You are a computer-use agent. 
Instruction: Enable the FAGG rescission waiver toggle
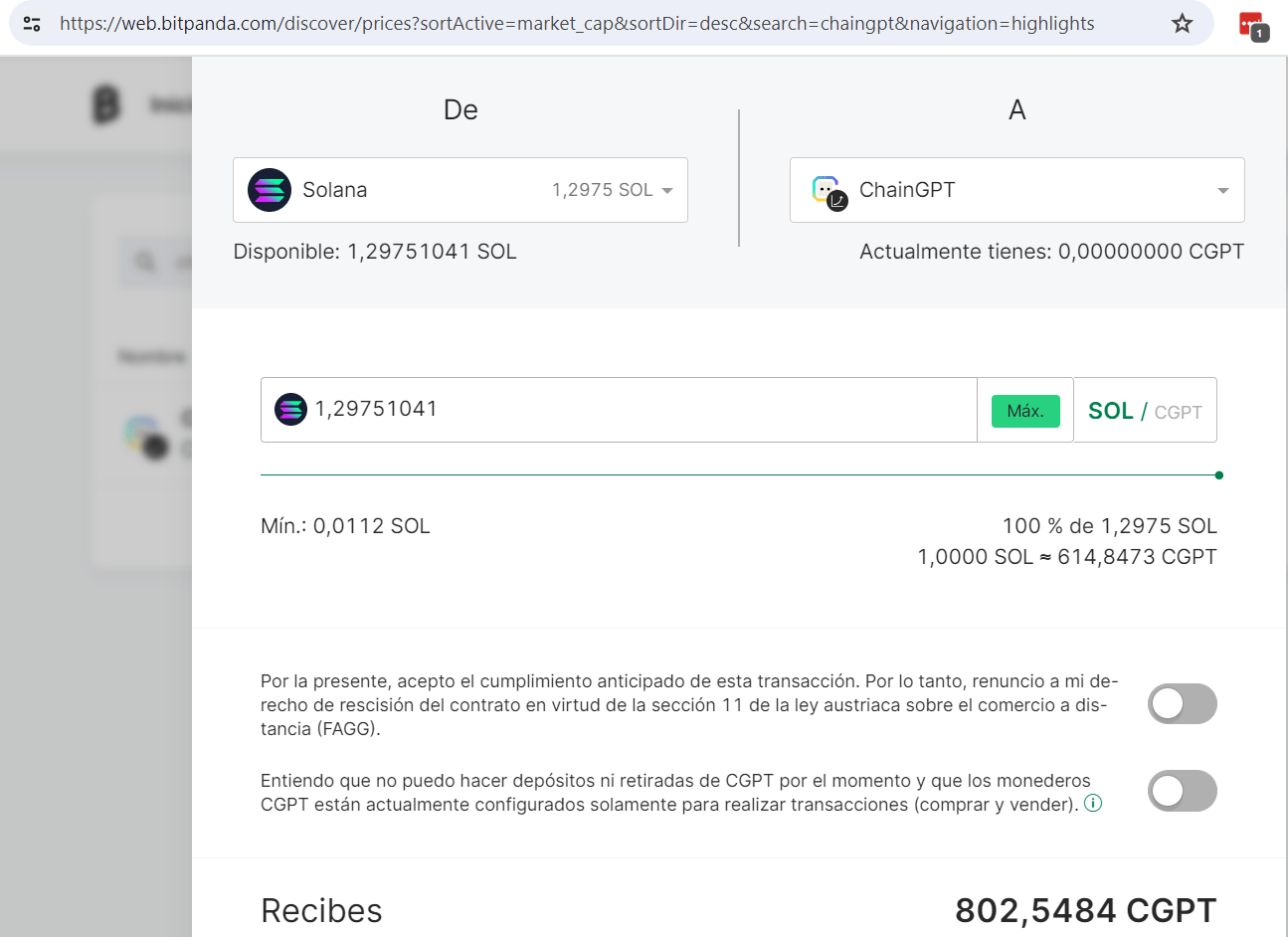point(1183,704)
